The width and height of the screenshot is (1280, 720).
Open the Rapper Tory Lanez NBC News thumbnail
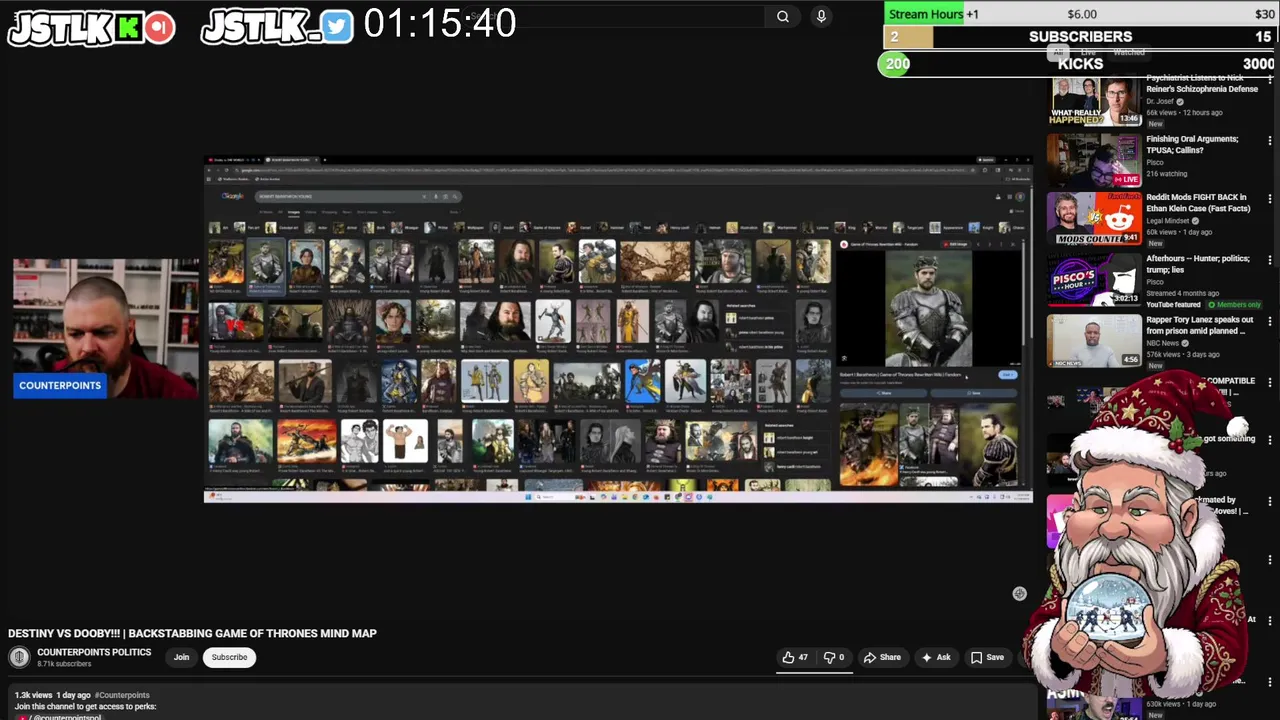tap(1094, 340)
